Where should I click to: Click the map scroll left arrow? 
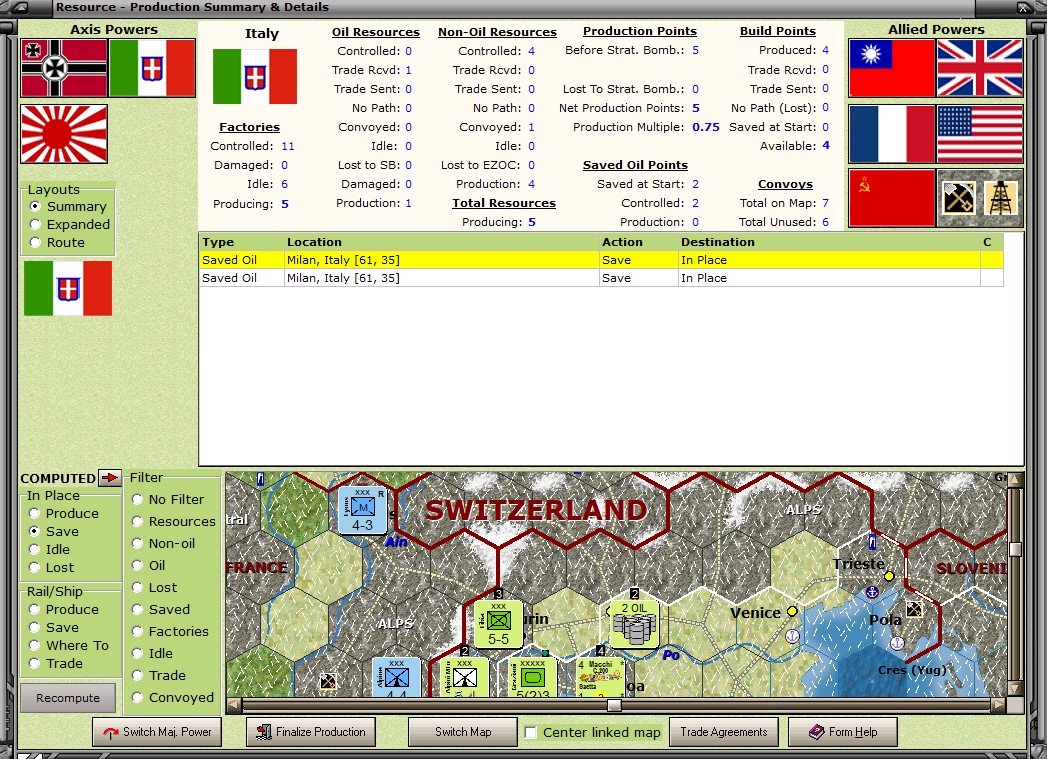(x=233, y=705)
